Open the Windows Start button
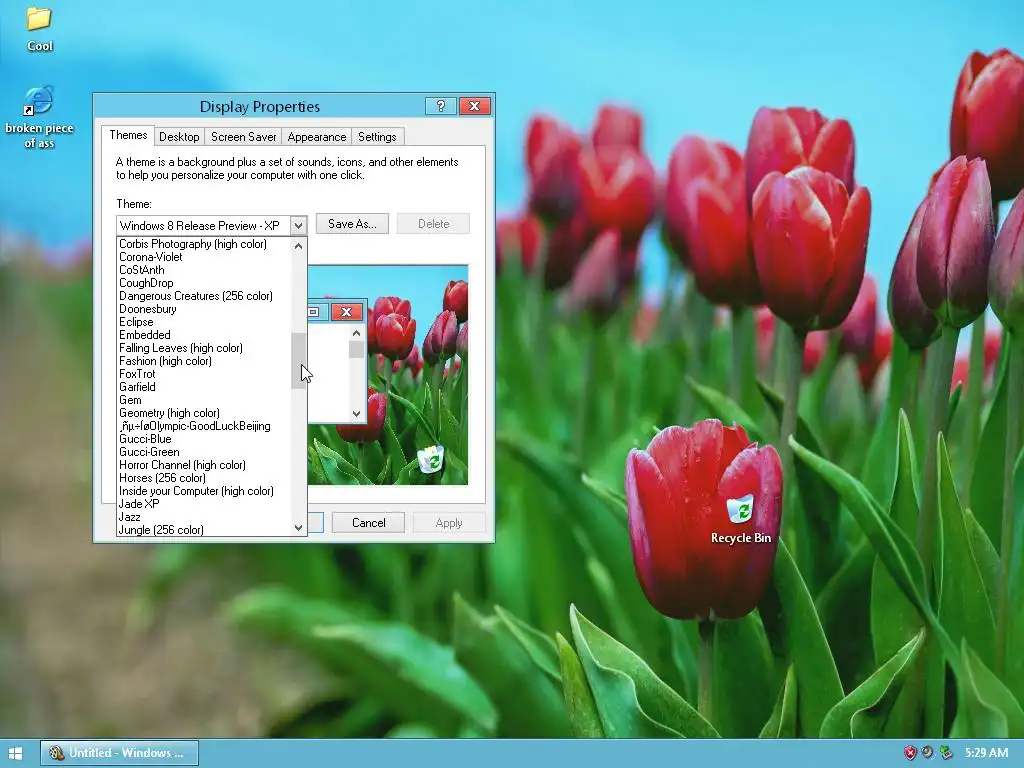The height and width of the screenshot is (768, 1024). pyautogui.click(x=16, y=753)
